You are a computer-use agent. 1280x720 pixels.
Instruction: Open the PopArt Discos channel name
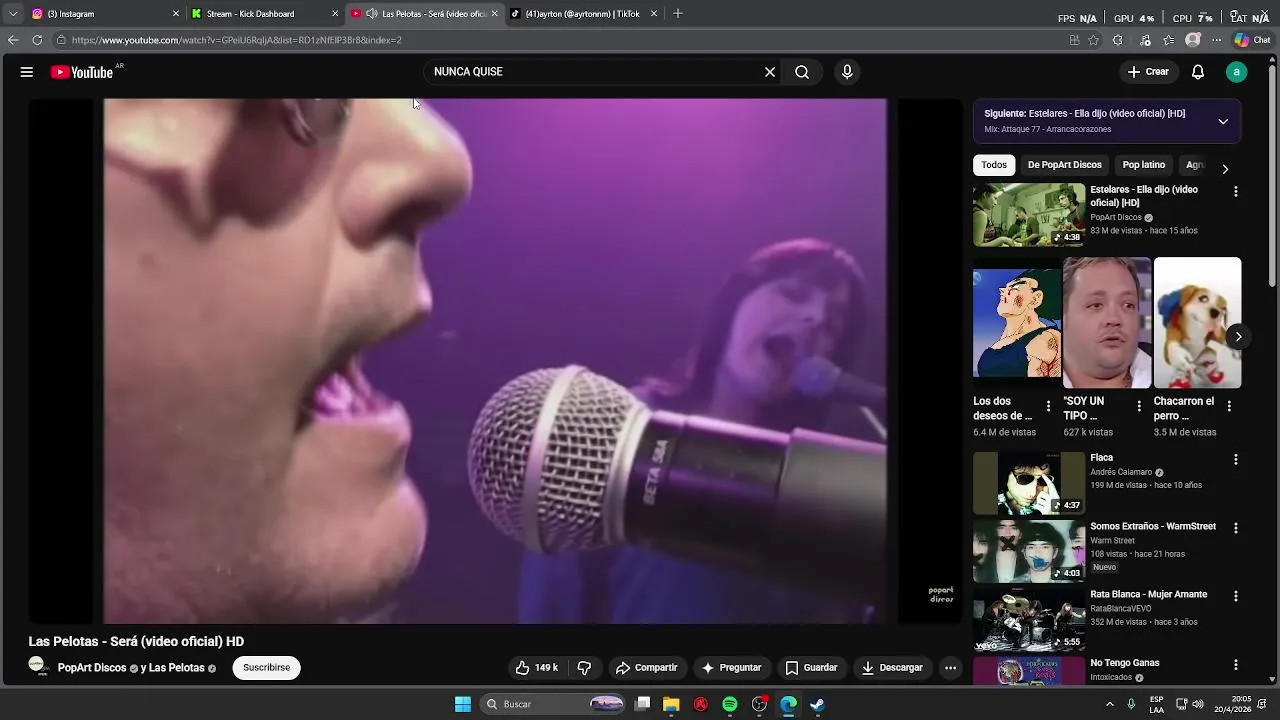[92, 668]
